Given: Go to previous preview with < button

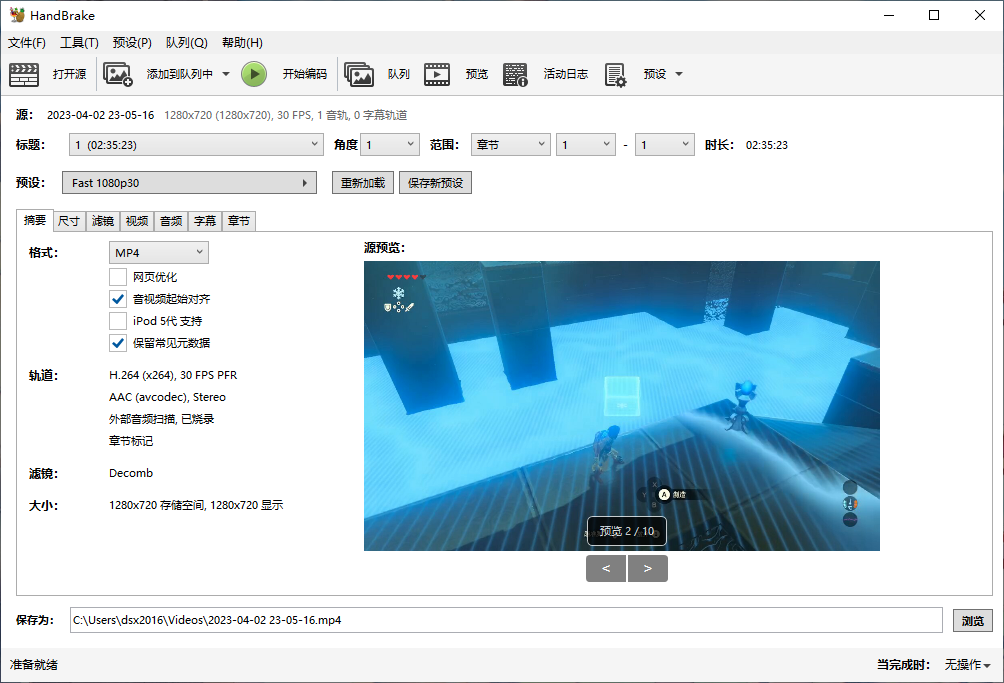Looking at the screenshot, I should click(x=606, y=568).
